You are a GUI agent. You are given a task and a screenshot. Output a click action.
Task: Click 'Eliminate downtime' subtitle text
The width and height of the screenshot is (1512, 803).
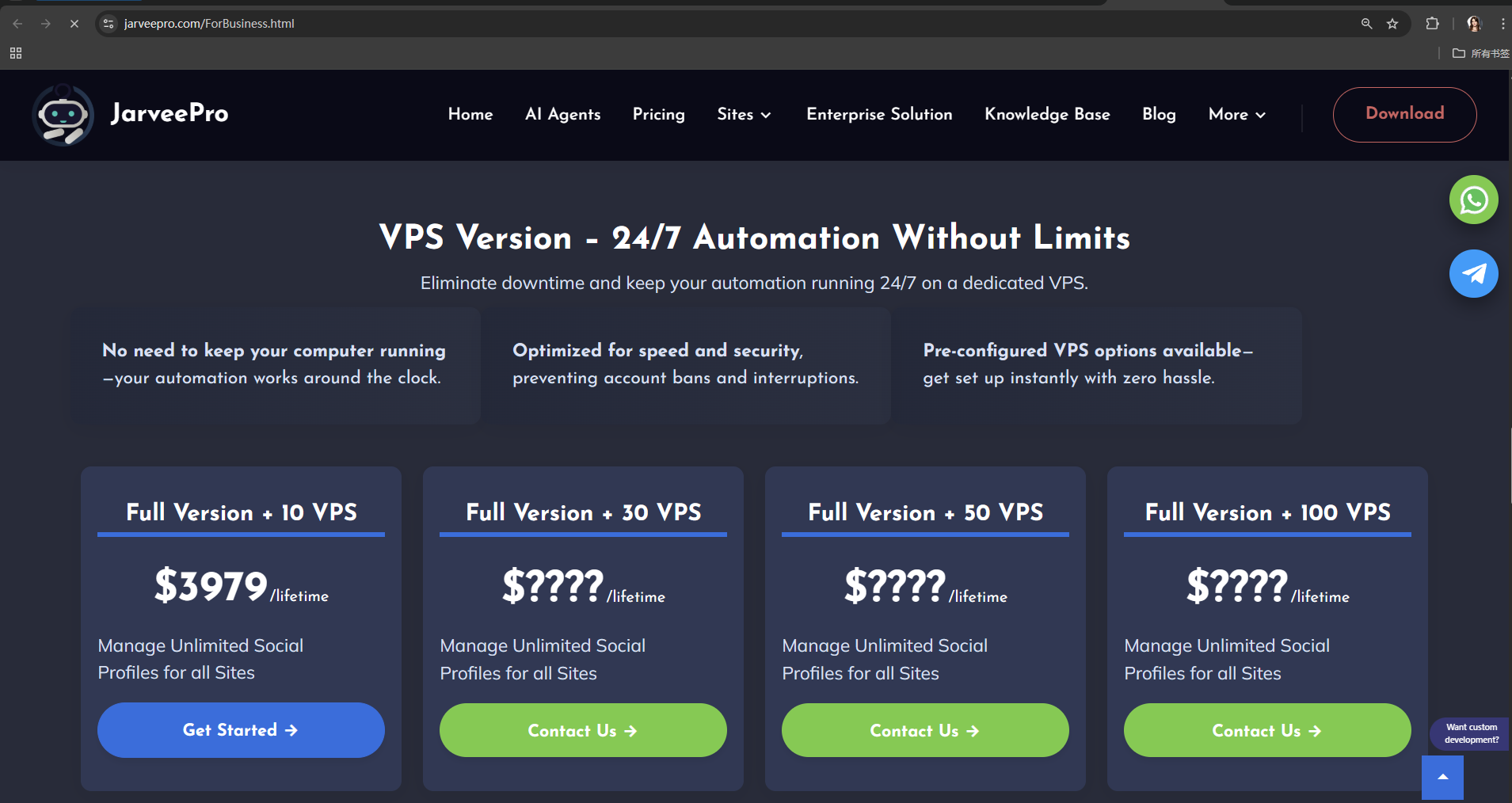click(754, 284)
